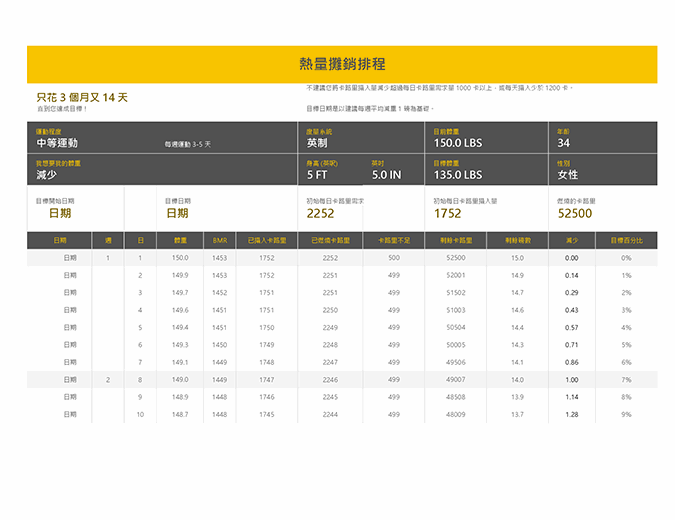Click the 1752 initial calorie intake value
675x520 pixels.
point(447,213)
